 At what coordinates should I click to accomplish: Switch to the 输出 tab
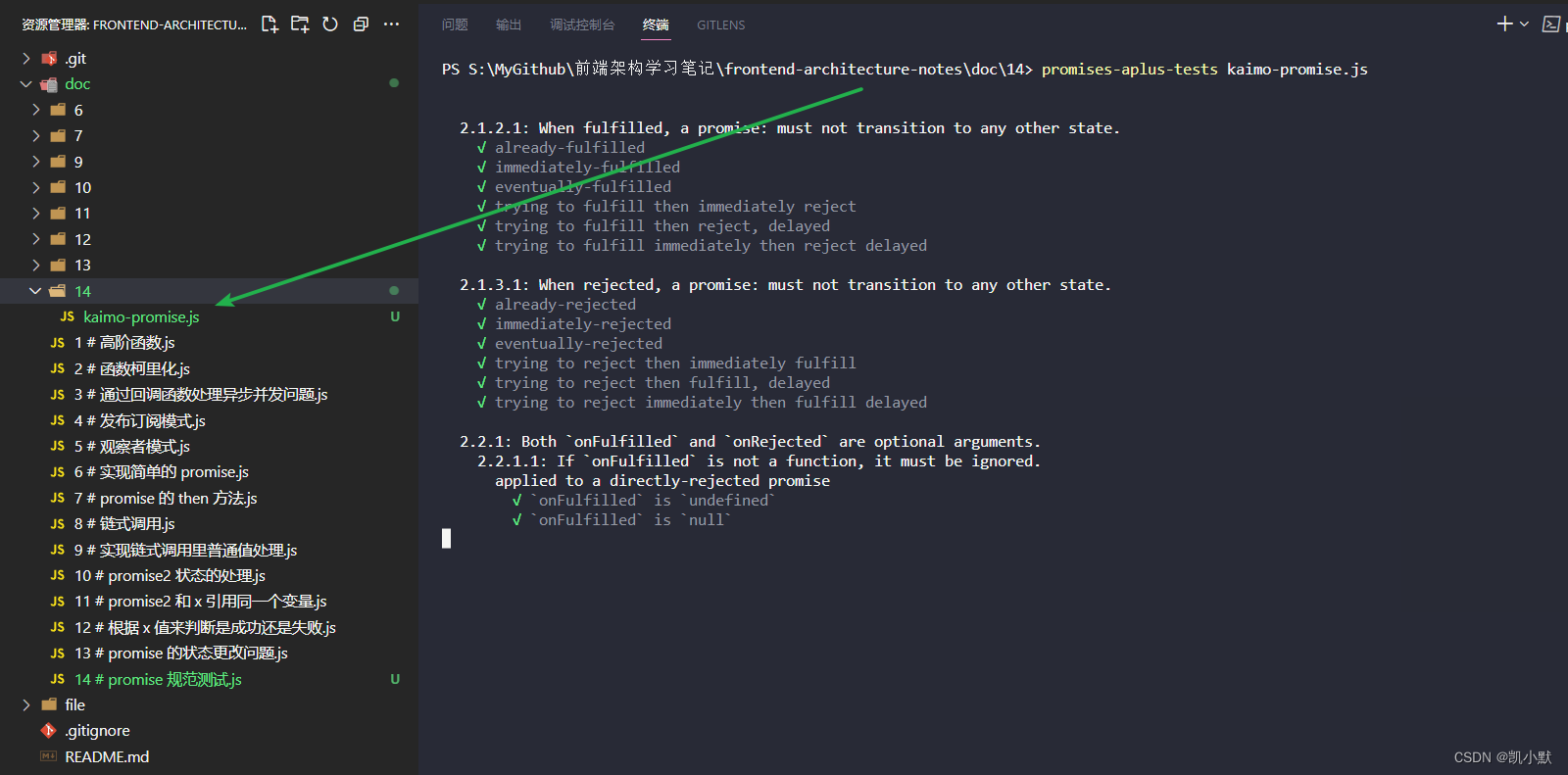tap(509, 24)
